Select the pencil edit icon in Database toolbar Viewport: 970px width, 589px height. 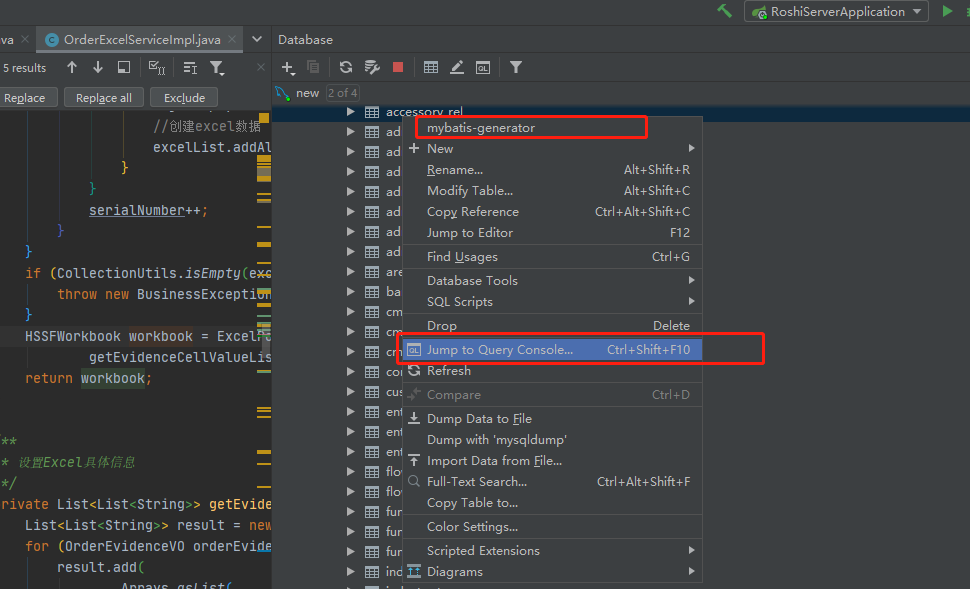457,67
